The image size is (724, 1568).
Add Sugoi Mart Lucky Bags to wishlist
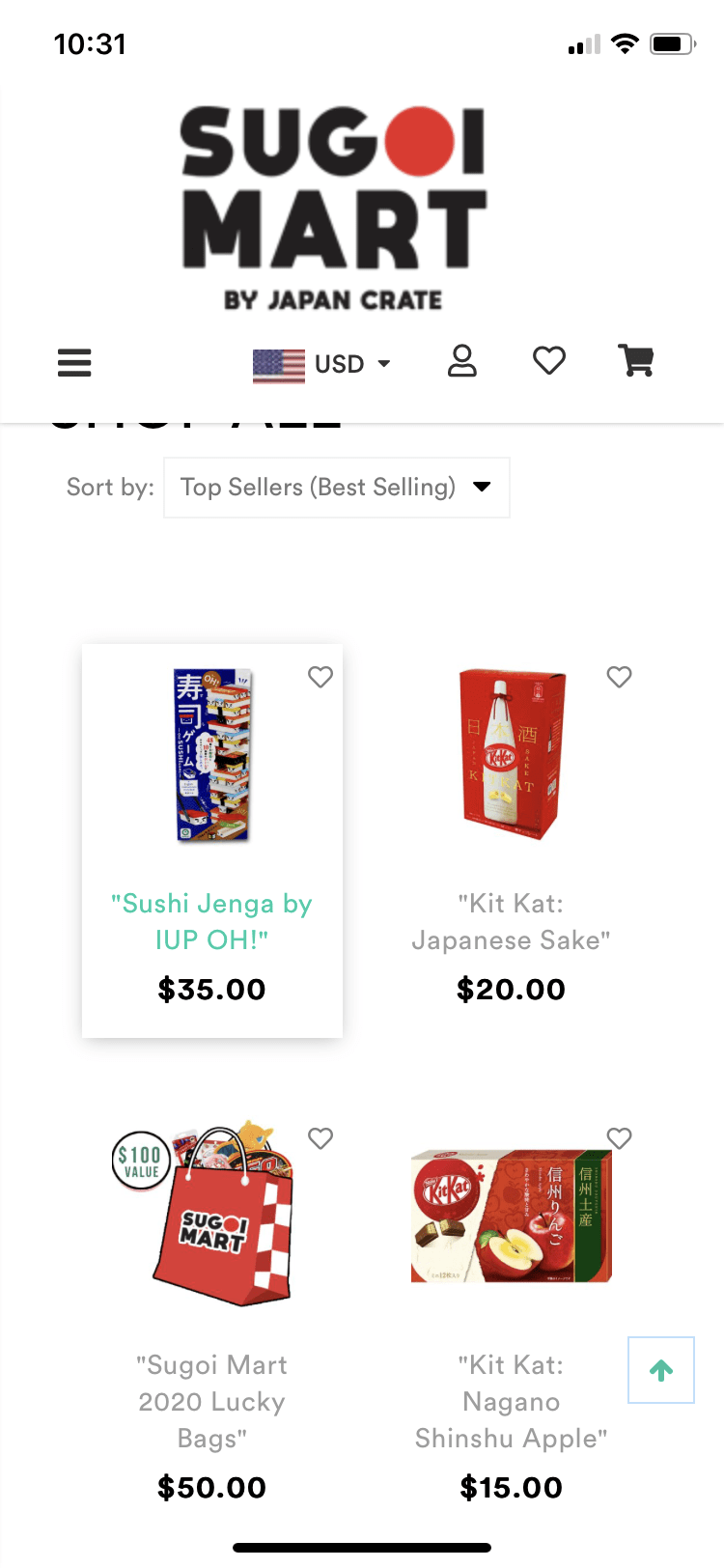click(320, 1138)
